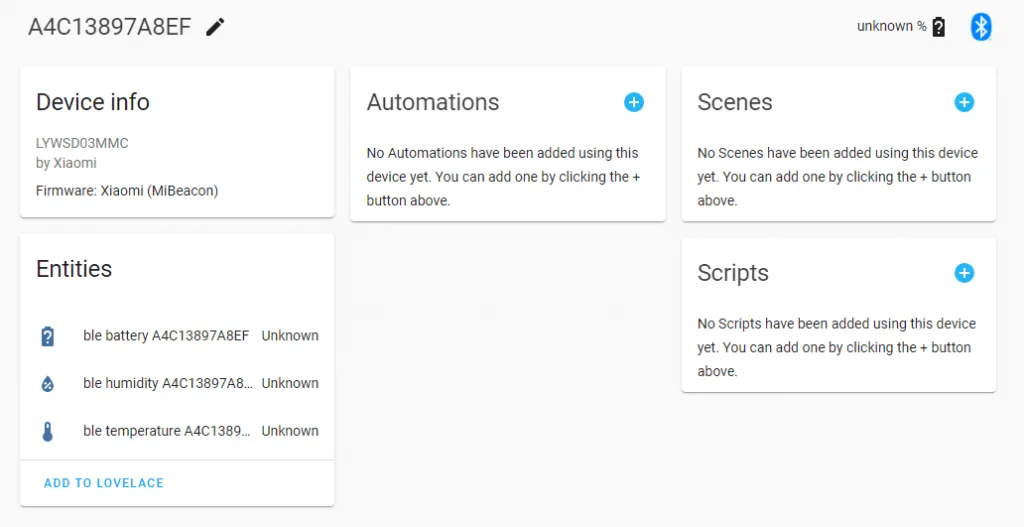Click the Device info heading
The height and width of the screenshot is (527, 1024).
tap(93, 102)
